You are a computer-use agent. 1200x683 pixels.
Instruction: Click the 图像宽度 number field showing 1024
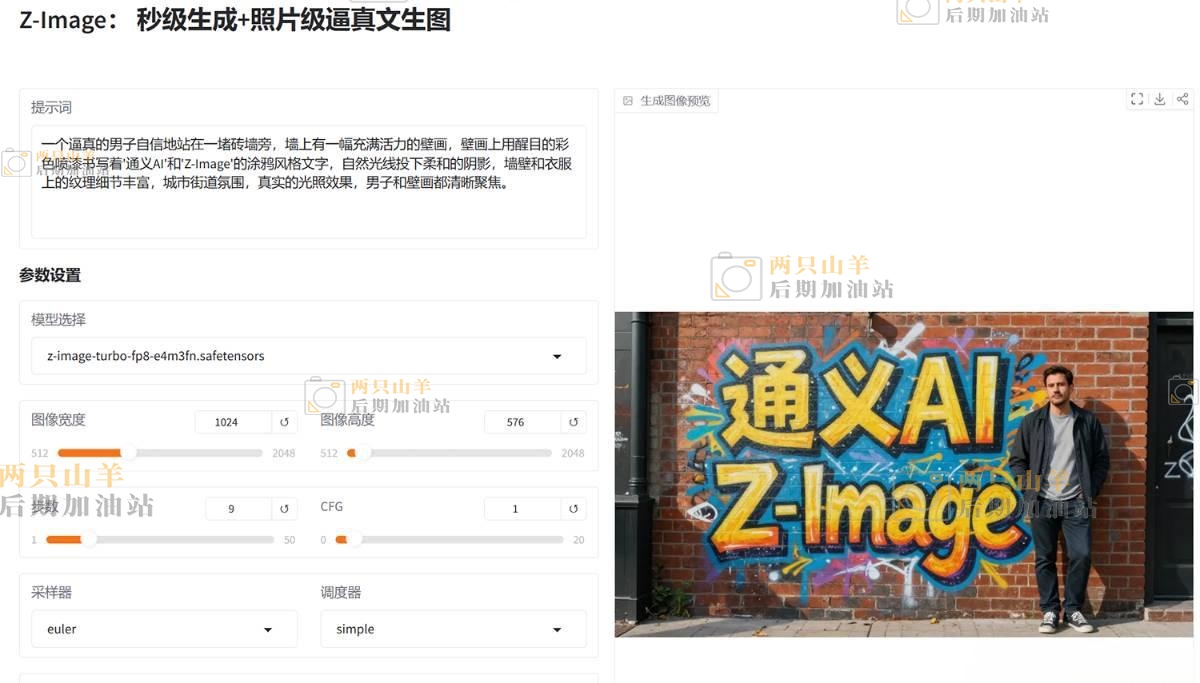coord(232,422)
